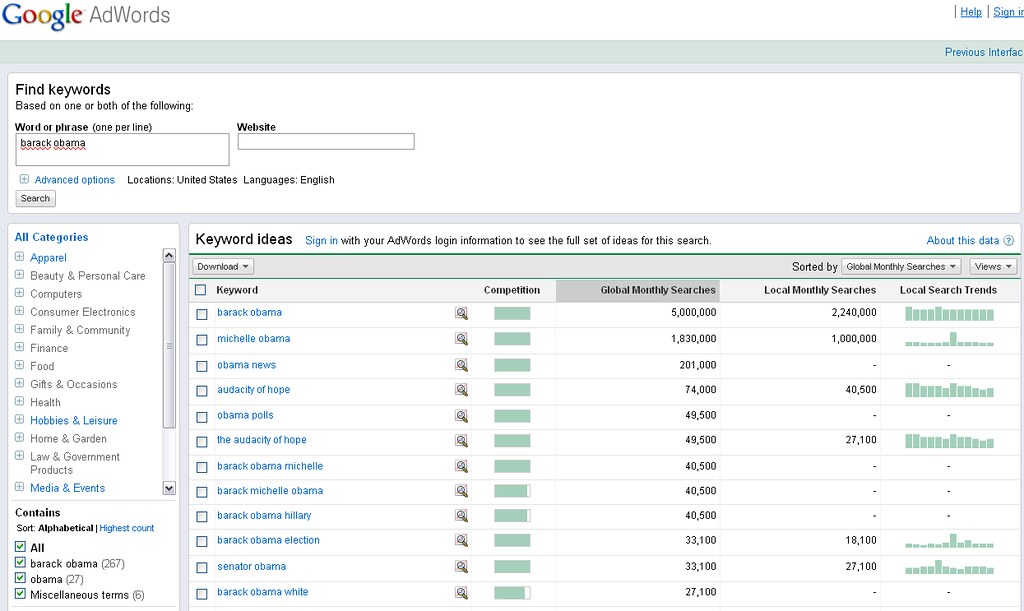Viewport: 1024px width, 611px height.
Task: Click the magnifier icon for obama news row
Action: [462, 365]
